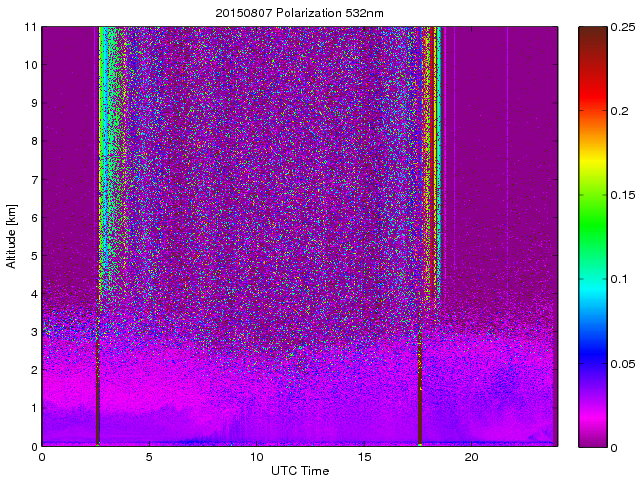Click the x-axis tick label 15
Viewport: 640px width, 480px height.
click(364, 457)
